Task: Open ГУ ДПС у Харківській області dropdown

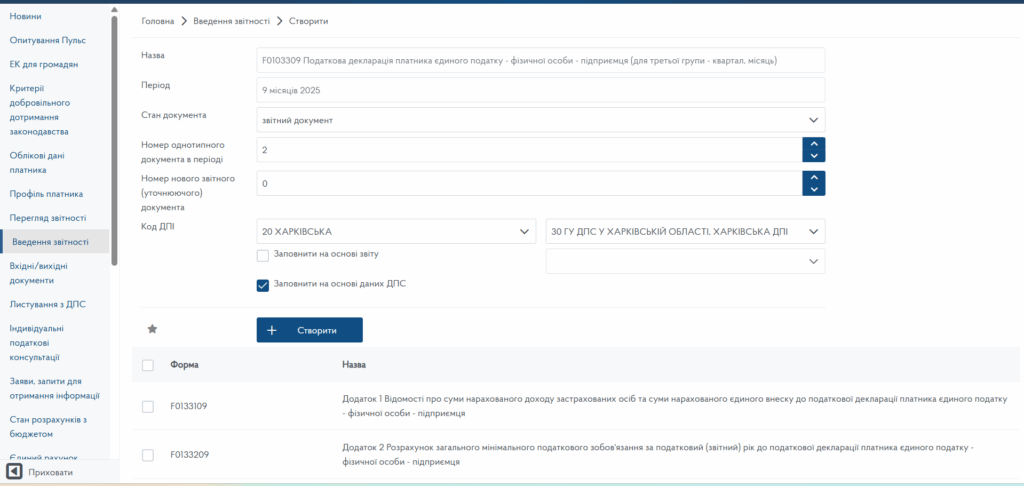Action: tap(685, 232)
